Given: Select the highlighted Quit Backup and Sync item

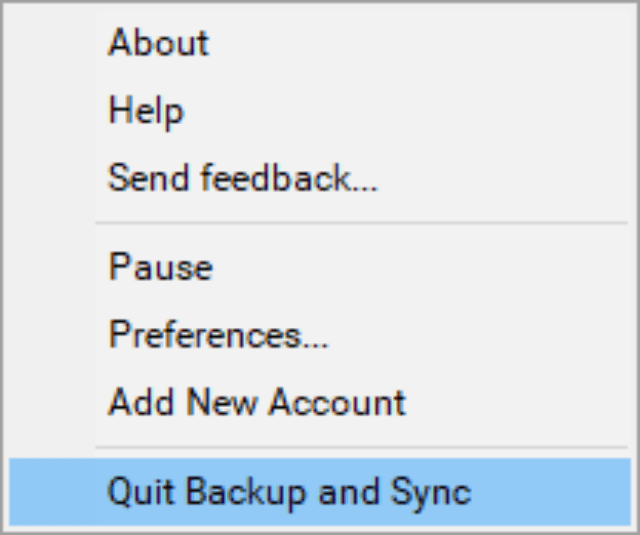Looking at the screenshot, I should click(x=289, y=491).
